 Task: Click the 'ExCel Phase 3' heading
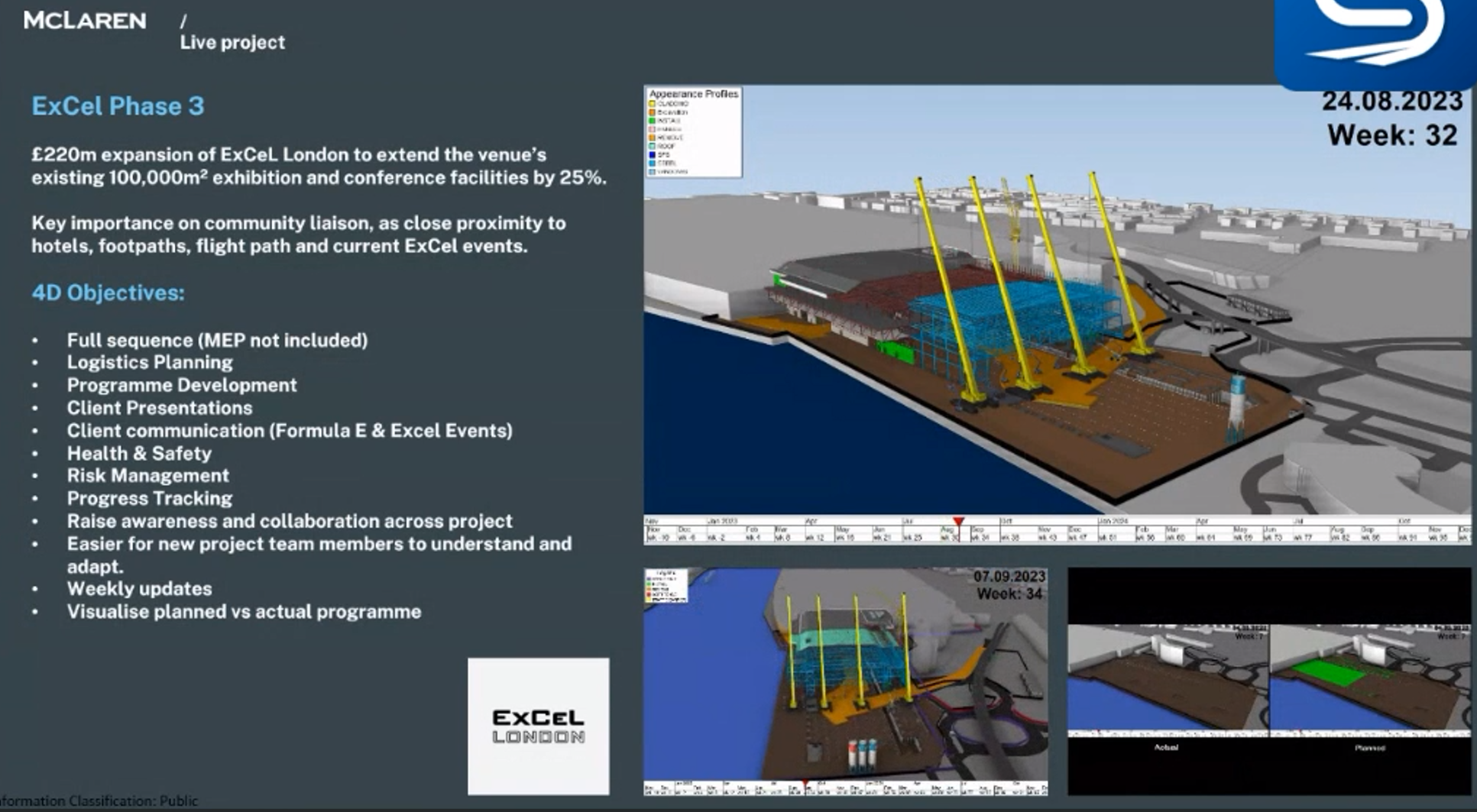tap(118, 106)
